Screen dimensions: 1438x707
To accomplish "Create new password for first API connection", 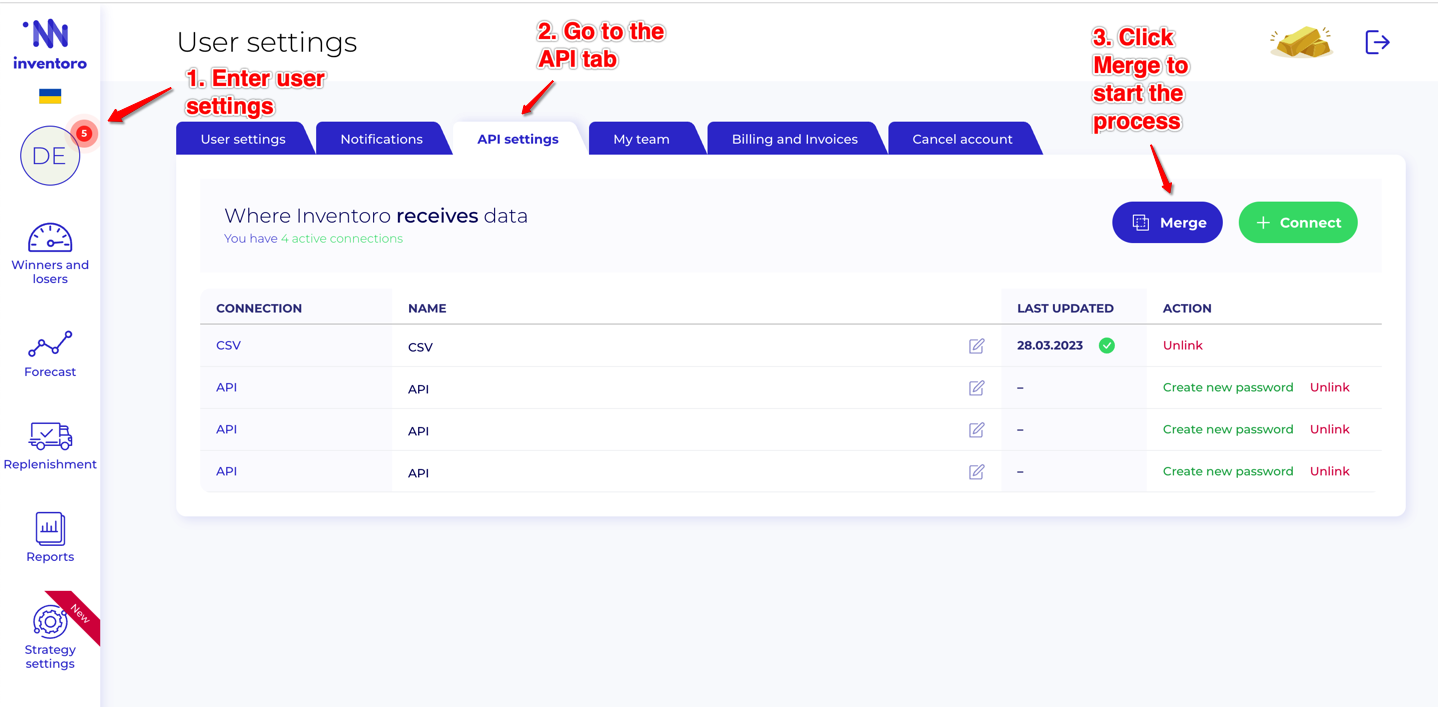I will pyautogui.click(x=1227, y=388).
